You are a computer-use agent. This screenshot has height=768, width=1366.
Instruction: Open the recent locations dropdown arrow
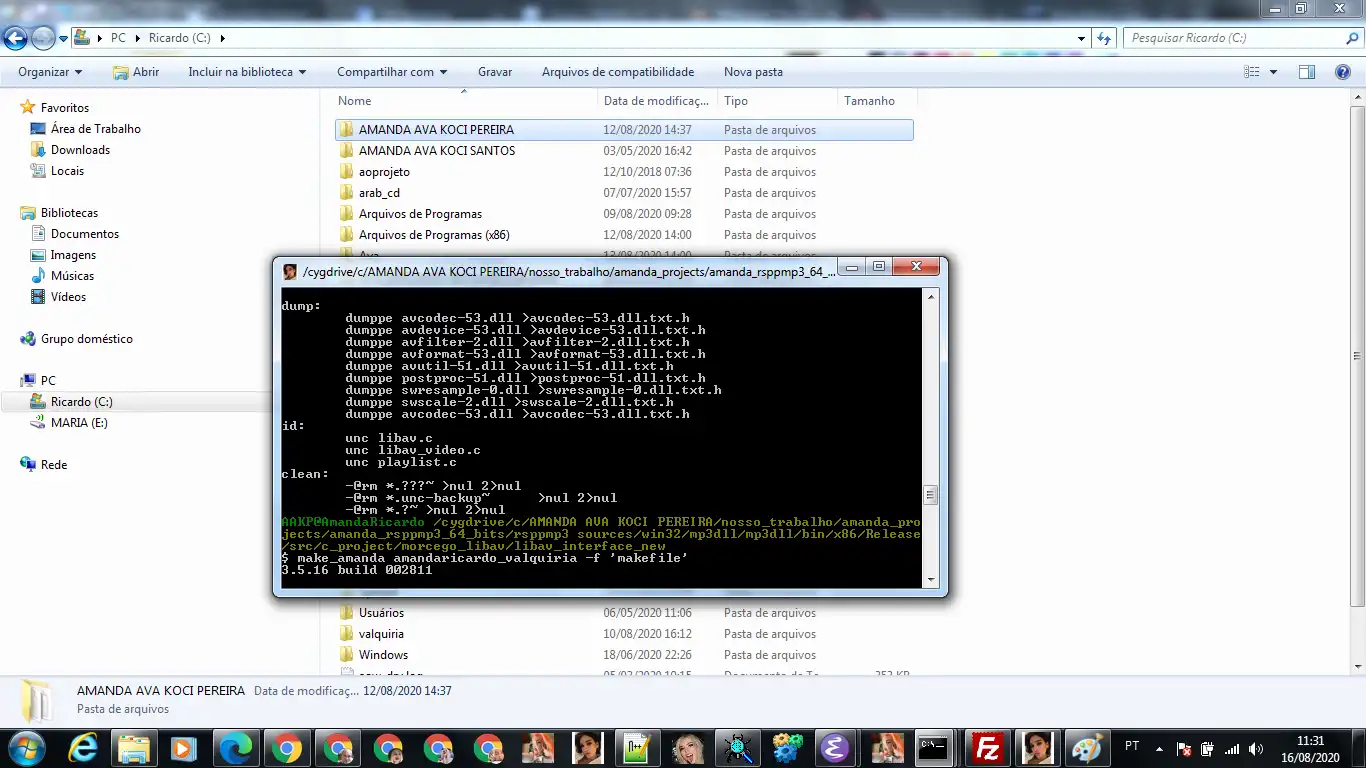click(64, 38)
